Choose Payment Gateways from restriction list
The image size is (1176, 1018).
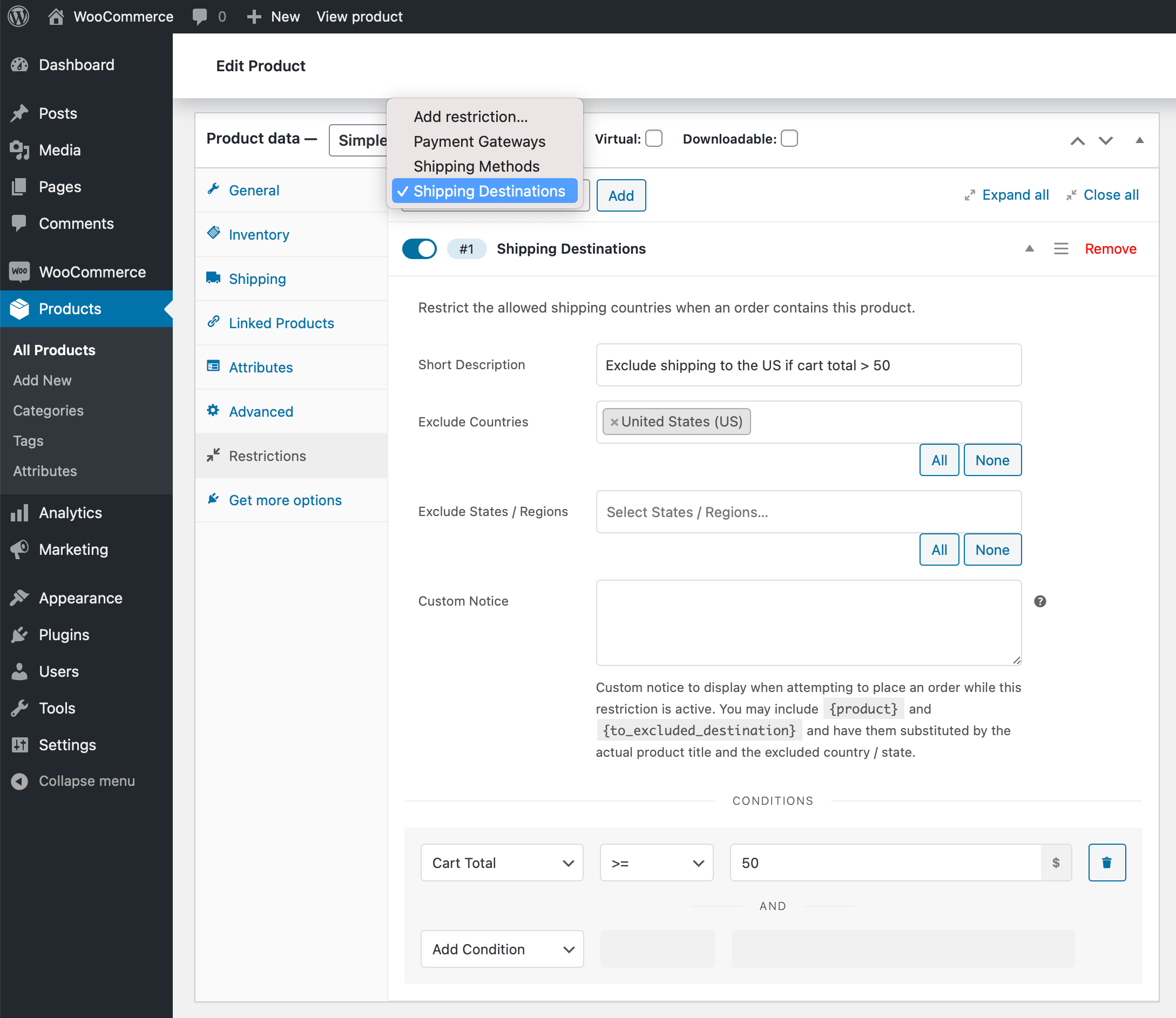[x=479, y=141]
